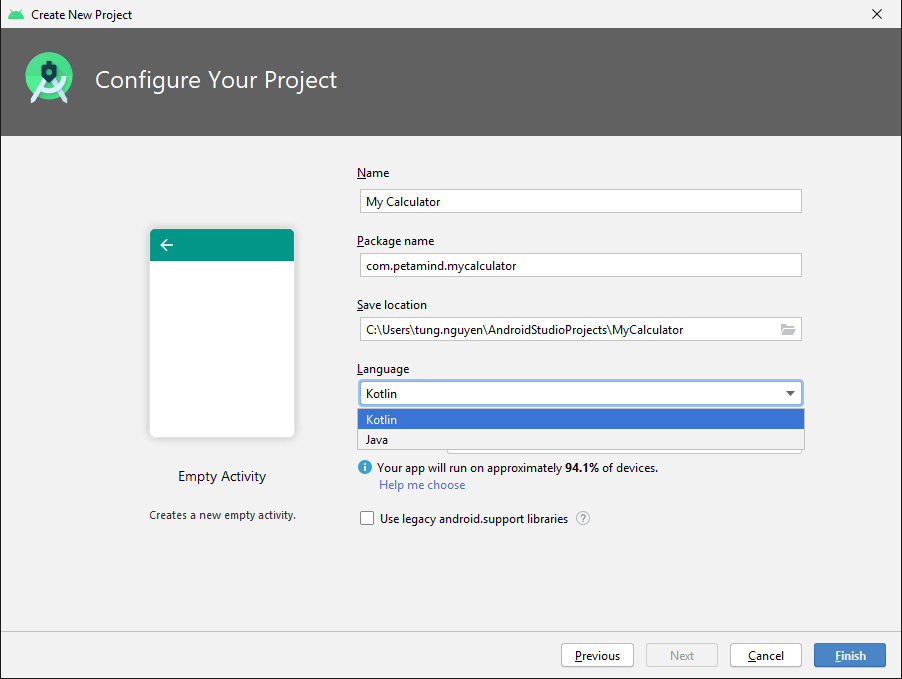Click the Package name input field

[x=580, y=265]
